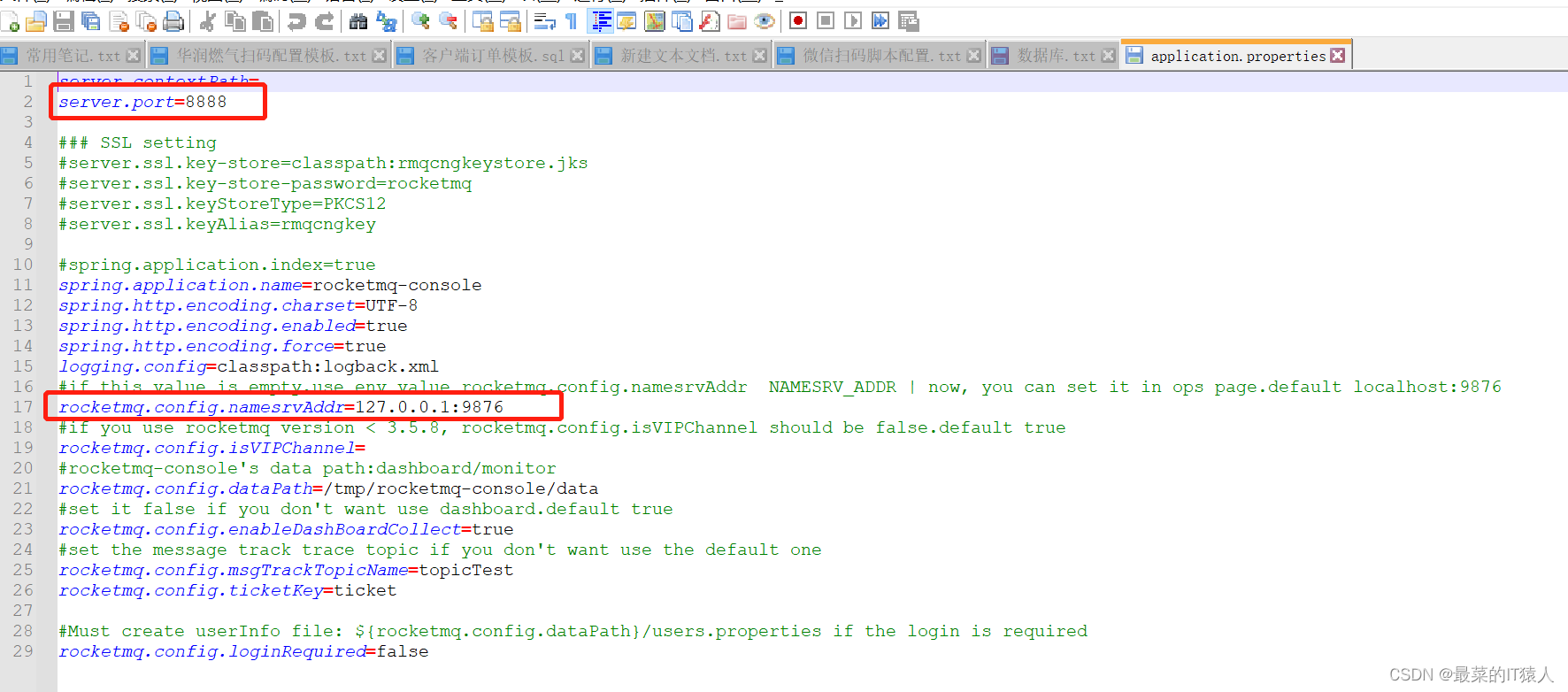Click the rocketmq.config.msgTrackTopicName=topicTest line
This screenshot has width=1568, height=692.
pos(286,570)
